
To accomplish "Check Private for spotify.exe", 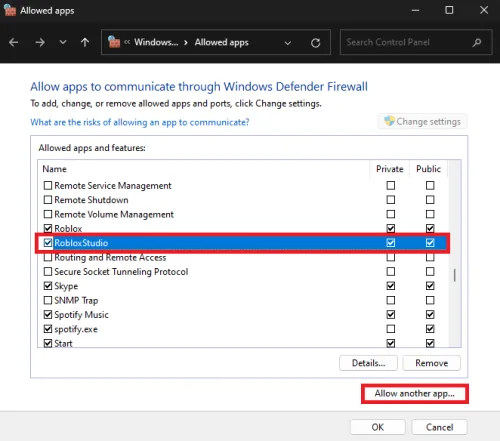I will click(x=391, y=329).
